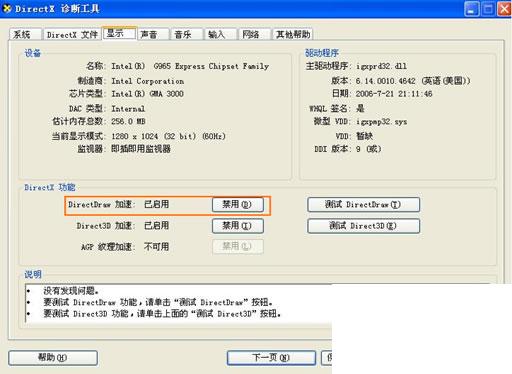Click the AGP 纹理加速 status '不可用'
Screen dimensions: 512x374
(156, 247)
